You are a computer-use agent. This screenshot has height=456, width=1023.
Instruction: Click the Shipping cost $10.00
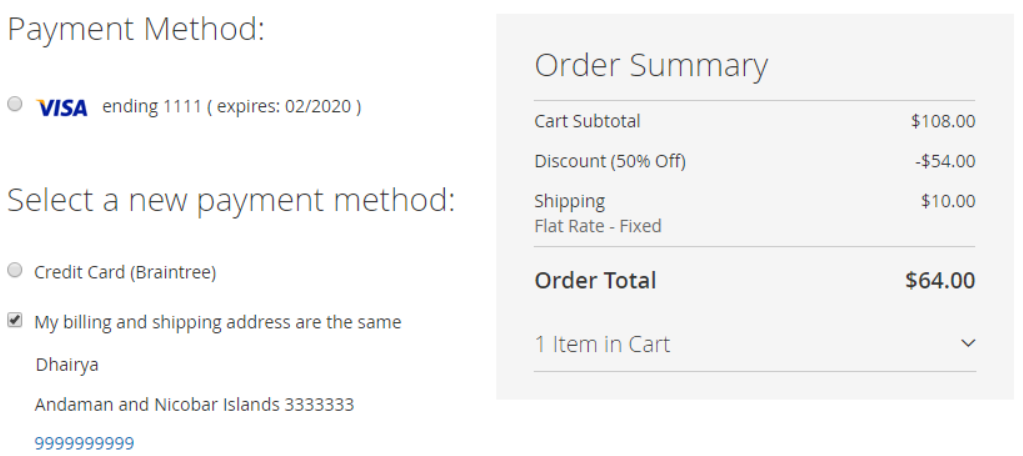coord(948,201)
